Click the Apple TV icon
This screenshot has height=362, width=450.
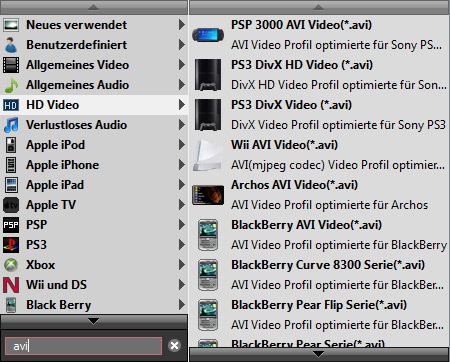(x=11, y=205)
